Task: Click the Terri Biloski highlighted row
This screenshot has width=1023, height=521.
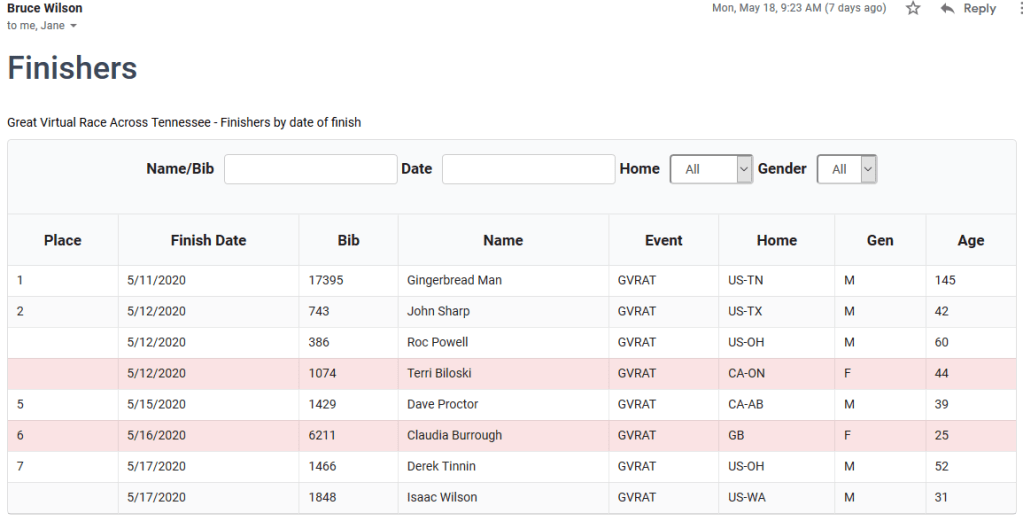Action: coord(439,373)
